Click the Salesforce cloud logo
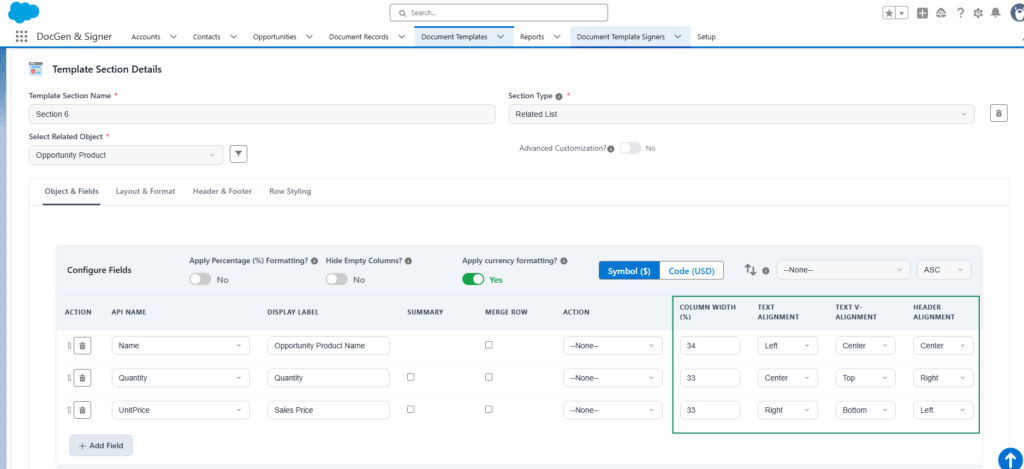Viewport: 1024px width, 469px height. coord(24,12)
